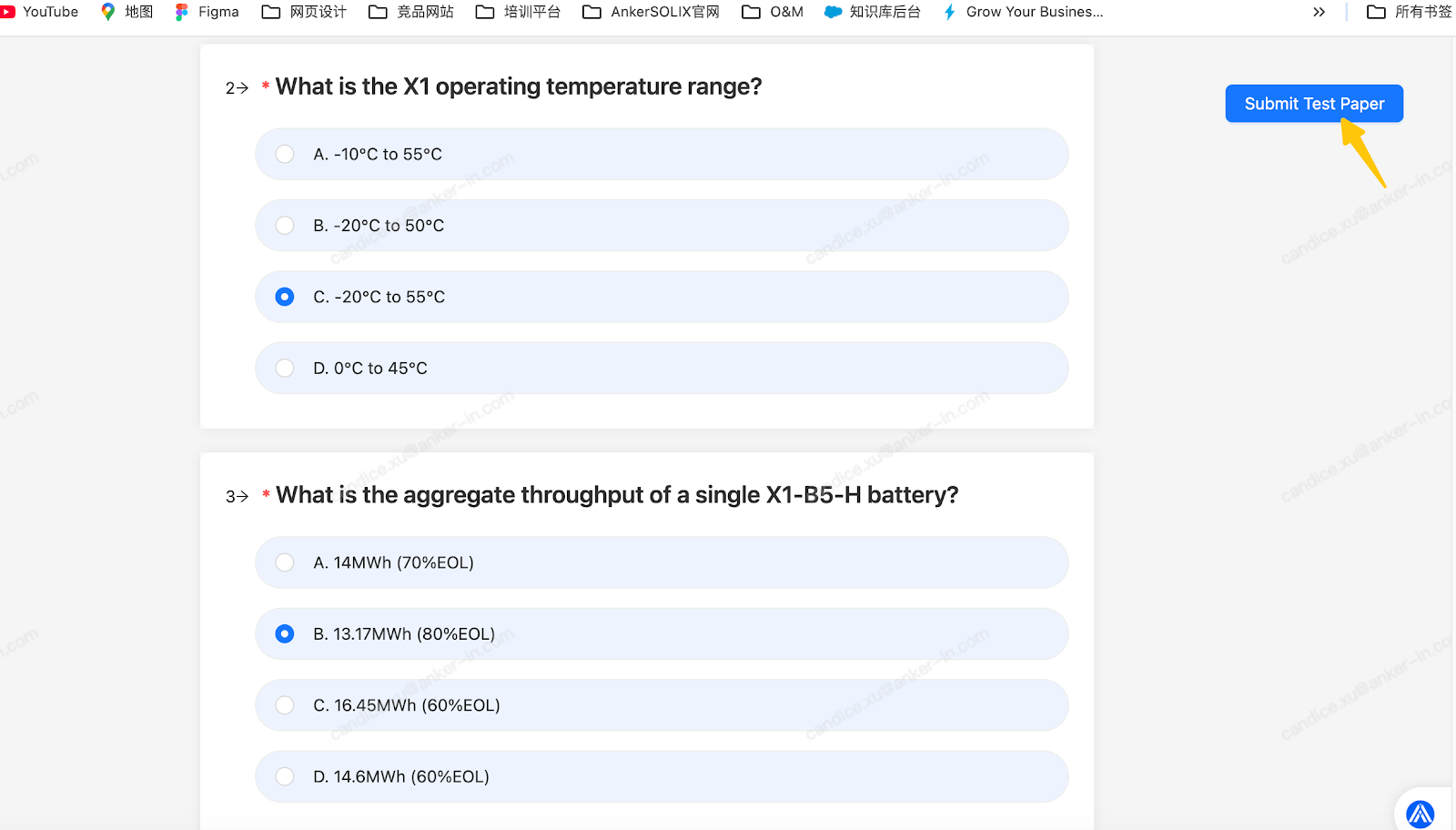
Task: Open the Google Maps 地图 bookmark
Action: point(126,12)
